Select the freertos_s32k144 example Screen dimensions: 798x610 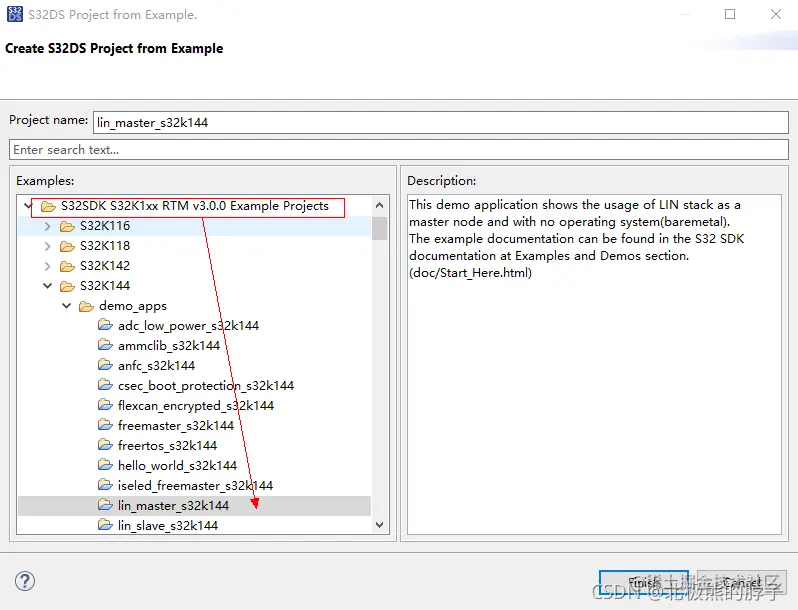coord(167,446)
